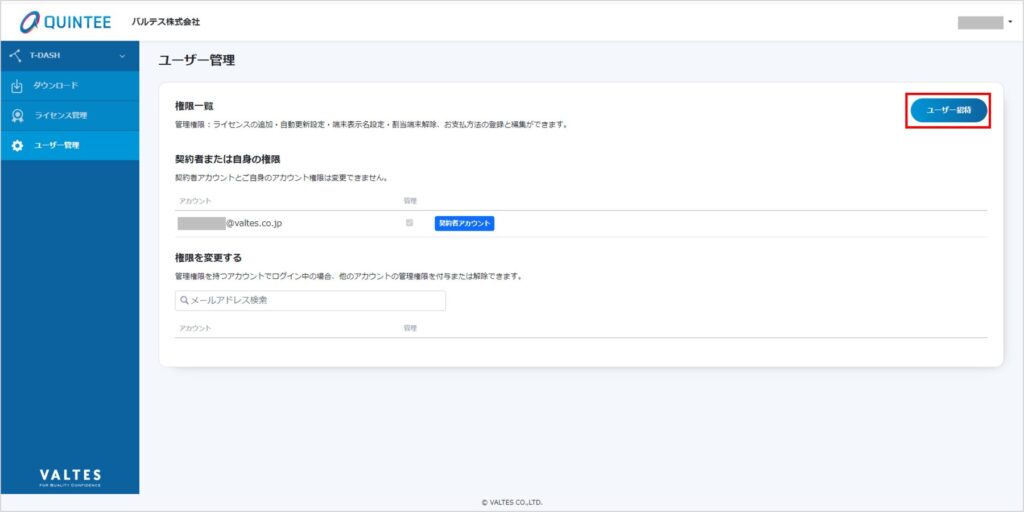Viewport: 1024px width, 512px height.
Task: Click the 契約者アカウント badge
Action: click(464, 224)
